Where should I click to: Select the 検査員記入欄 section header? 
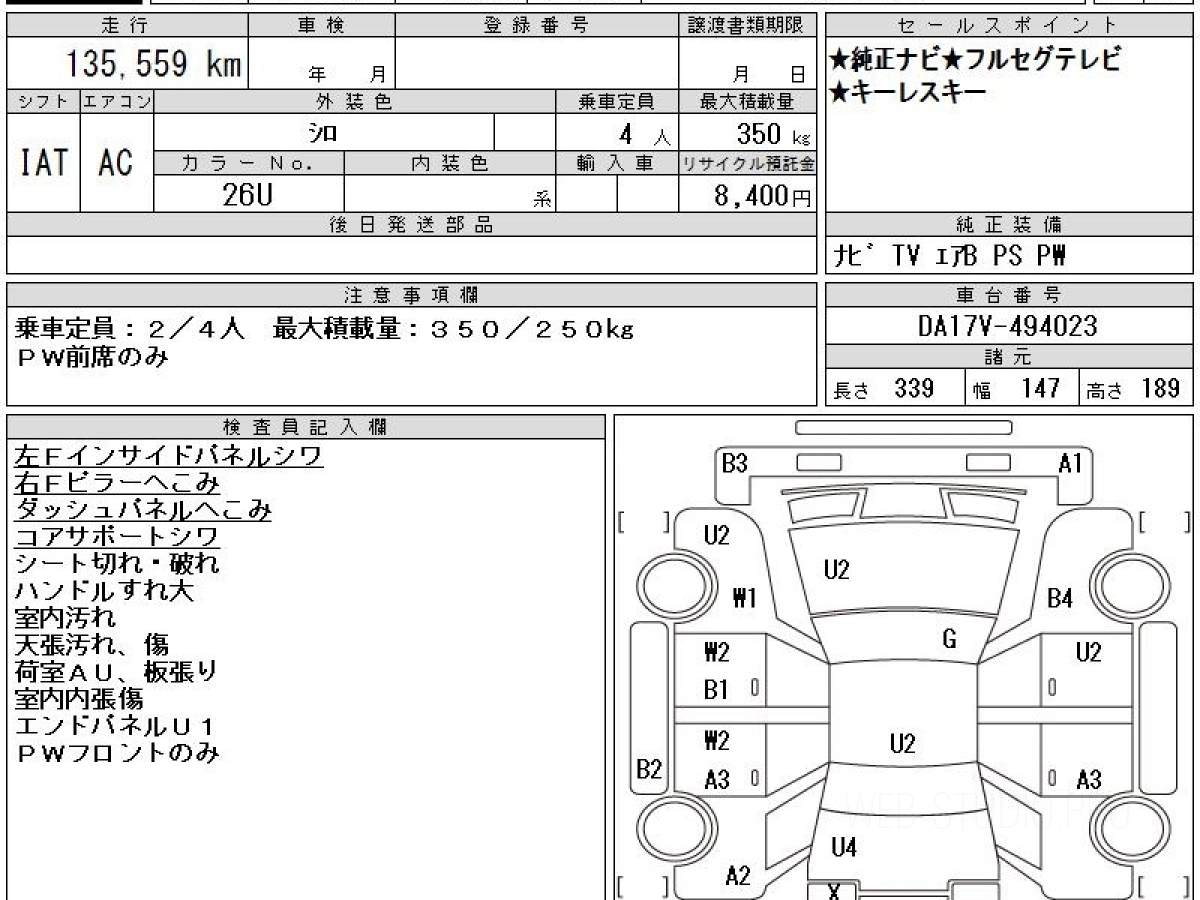[x=306, y=426]
